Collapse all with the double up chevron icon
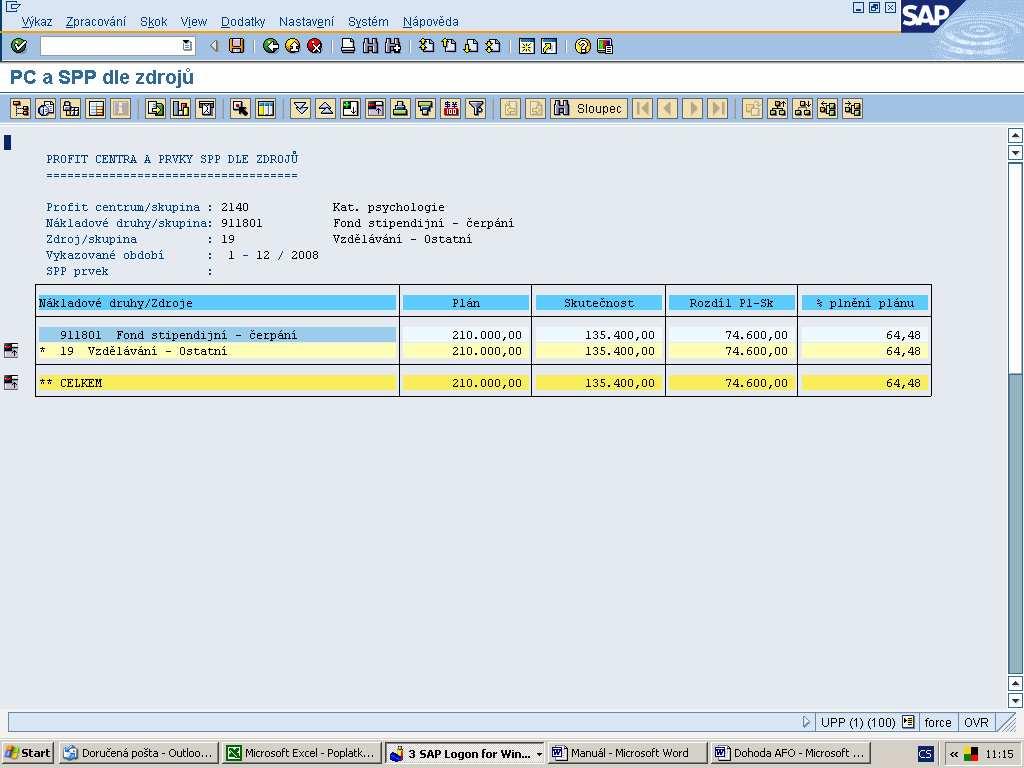The height and width of the screenshot is (768, 1024). [325, 108]
